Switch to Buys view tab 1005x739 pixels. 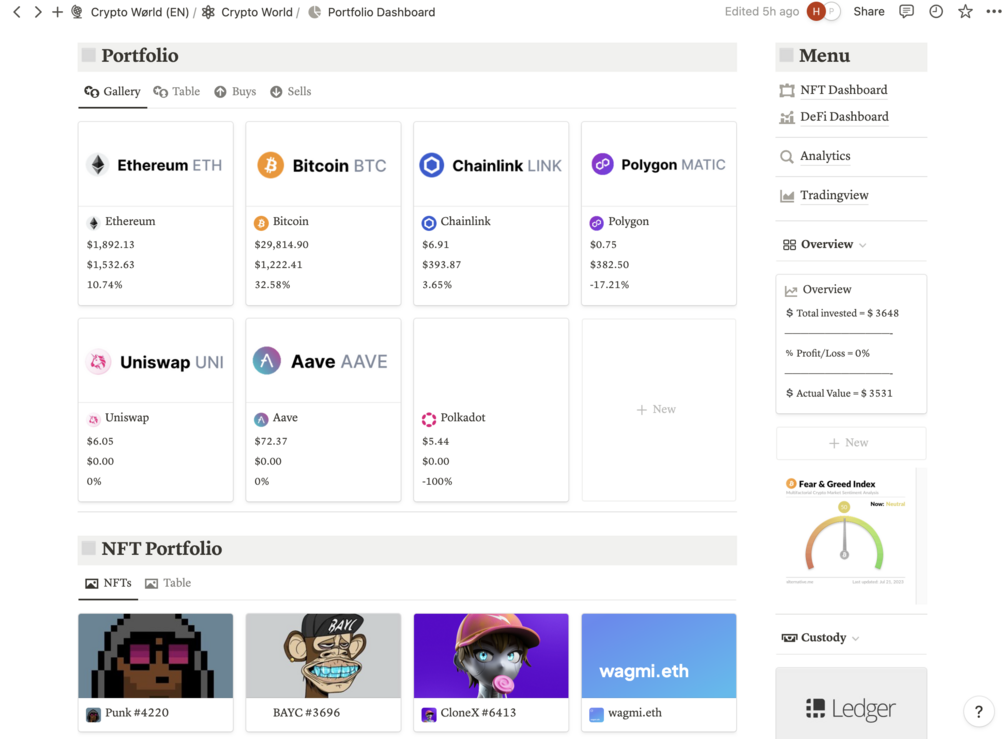coord(235,92)
